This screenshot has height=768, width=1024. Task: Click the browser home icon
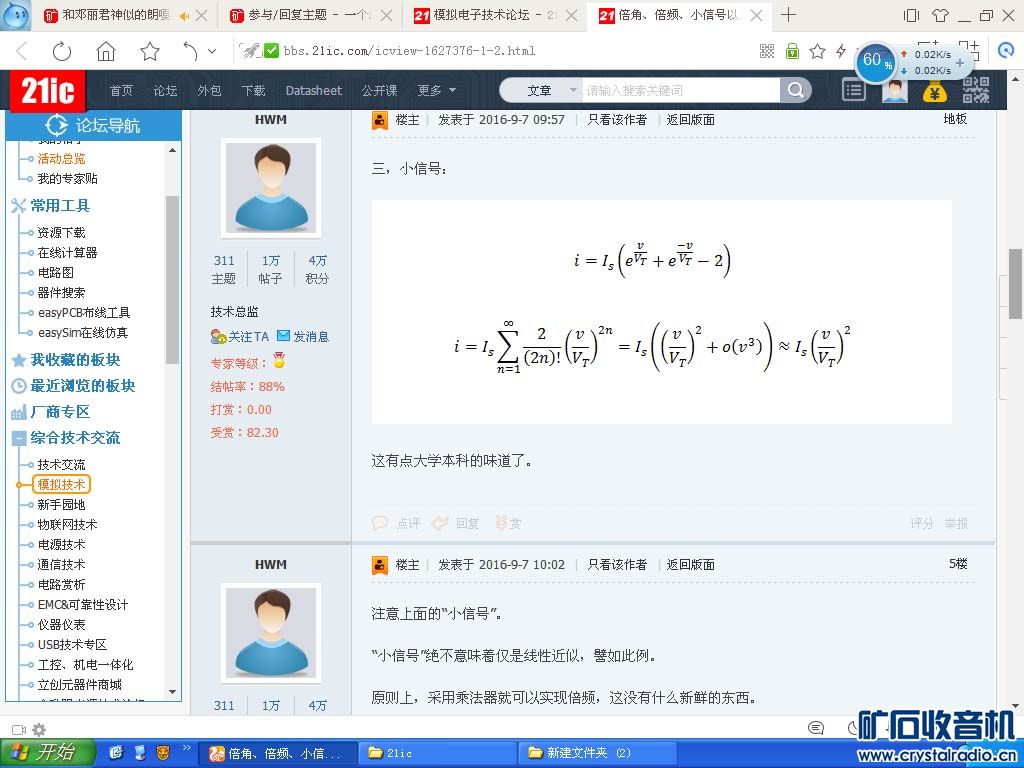[106, 52]
